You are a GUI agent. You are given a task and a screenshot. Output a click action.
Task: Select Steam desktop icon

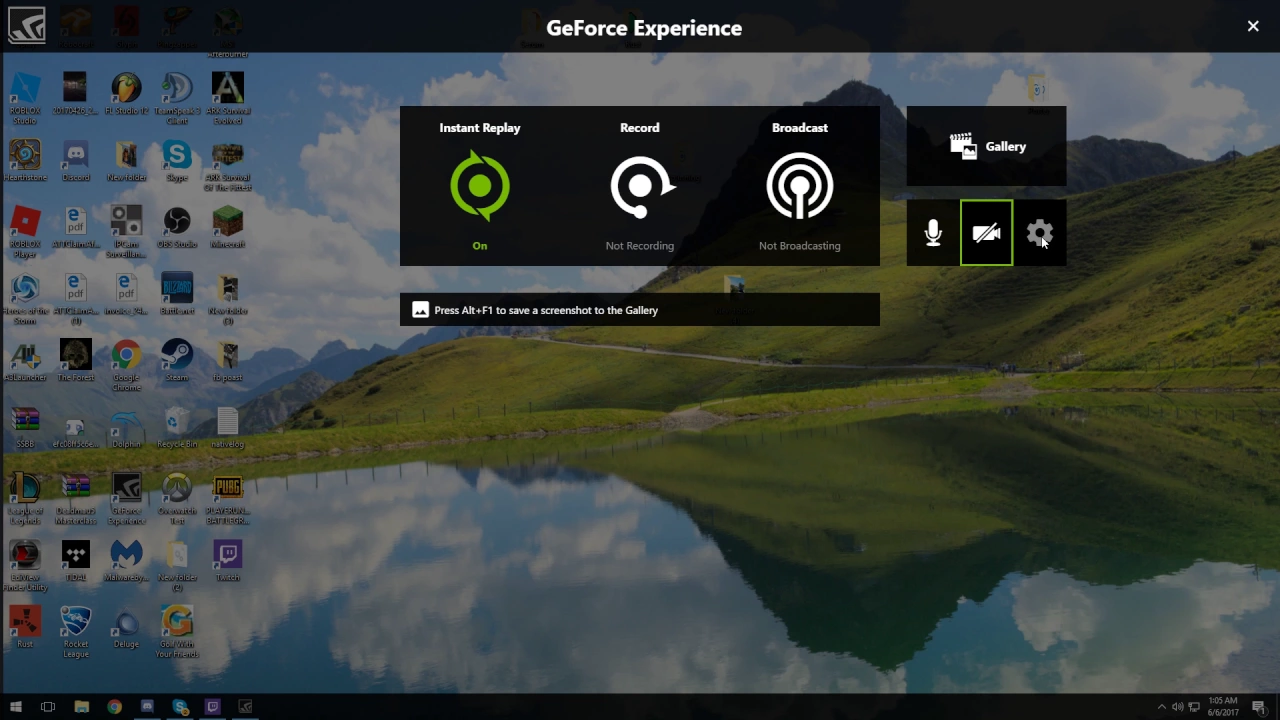pyautogui.click(x=177, y=360)
